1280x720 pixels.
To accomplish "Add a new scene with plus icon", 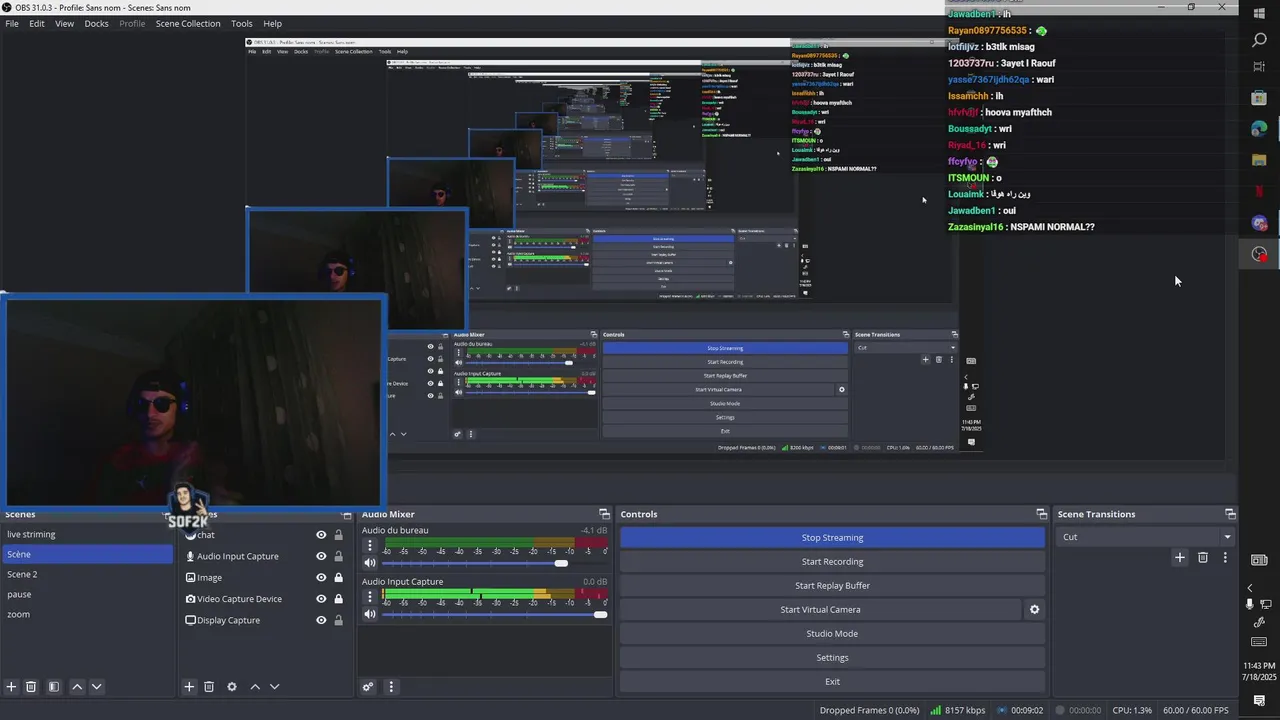I will (11, 687).
